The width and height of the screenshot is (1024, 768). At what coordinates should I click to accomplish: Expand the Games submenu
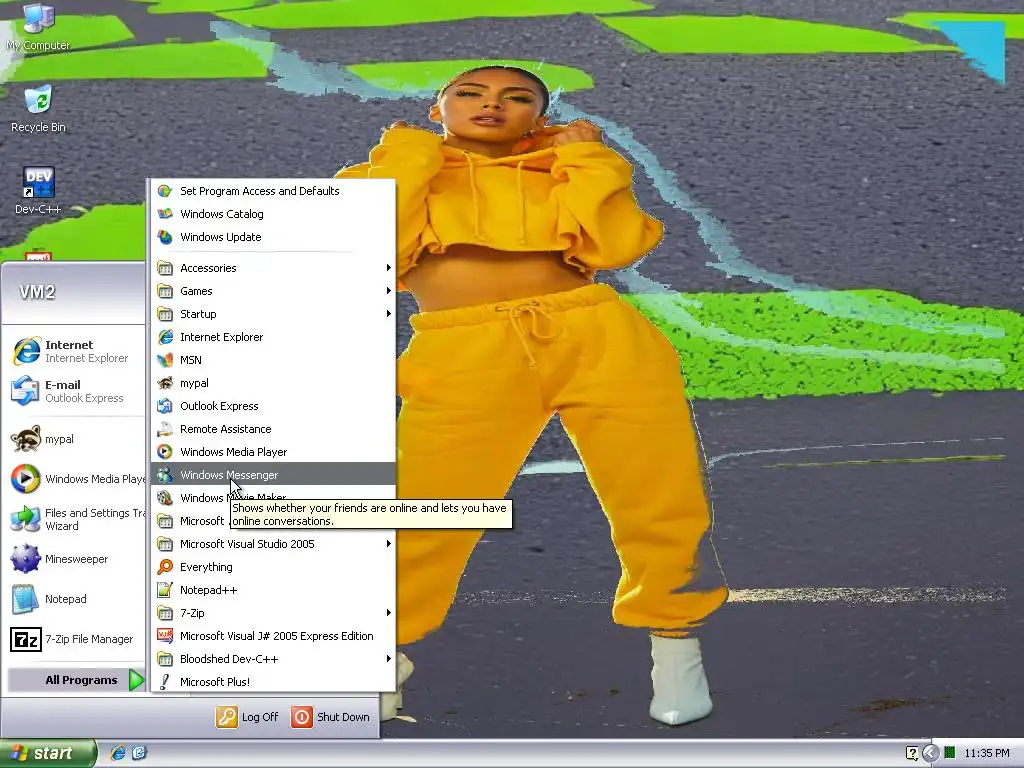[273, 291]
